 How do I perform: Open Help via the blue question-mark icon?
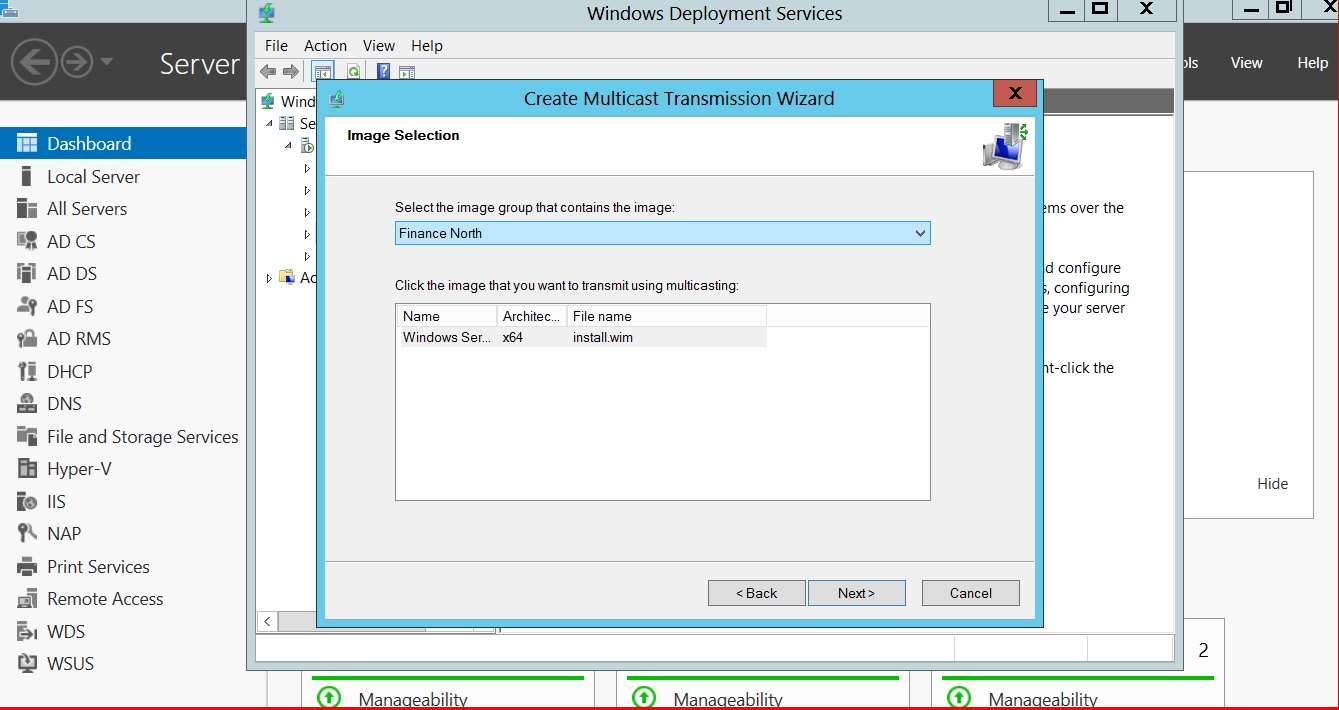coord(383,71)
